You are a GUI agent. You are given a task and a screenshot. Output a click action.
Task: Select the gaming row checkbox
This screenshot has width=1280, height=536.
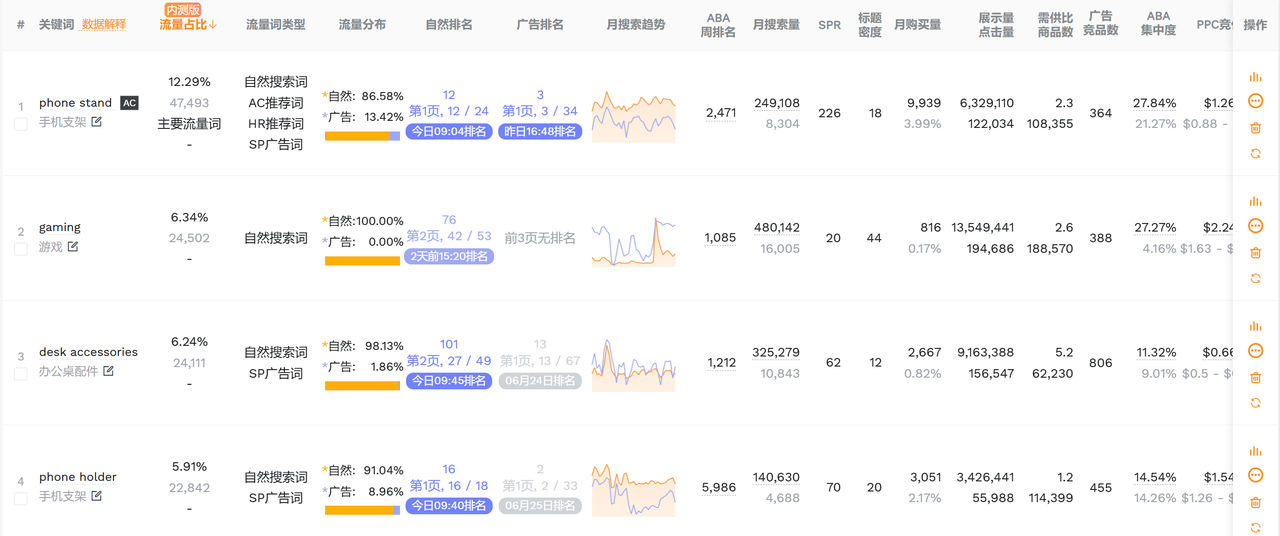21,249
